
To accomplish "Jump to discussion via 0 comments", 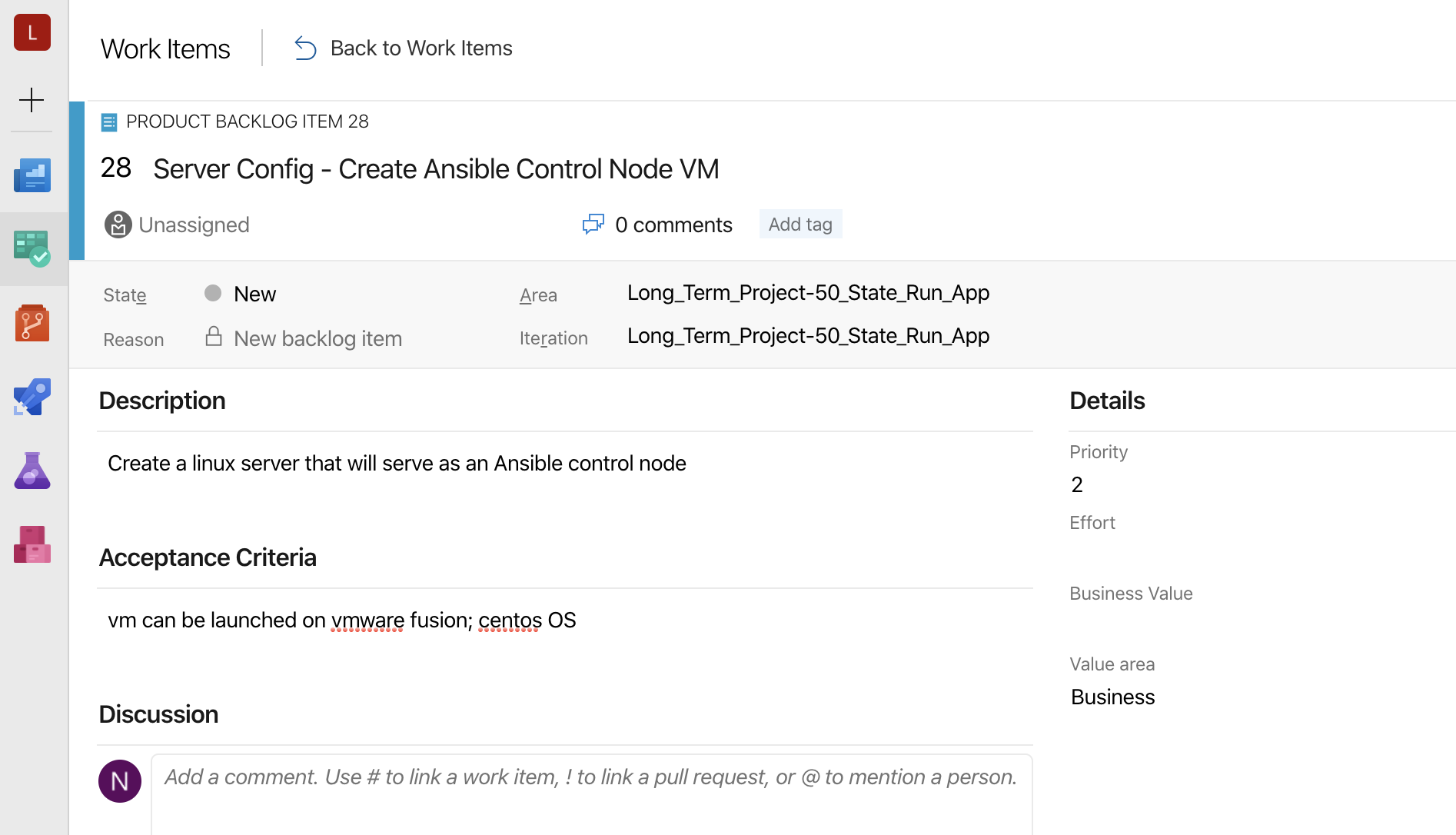I will (673, 225).
